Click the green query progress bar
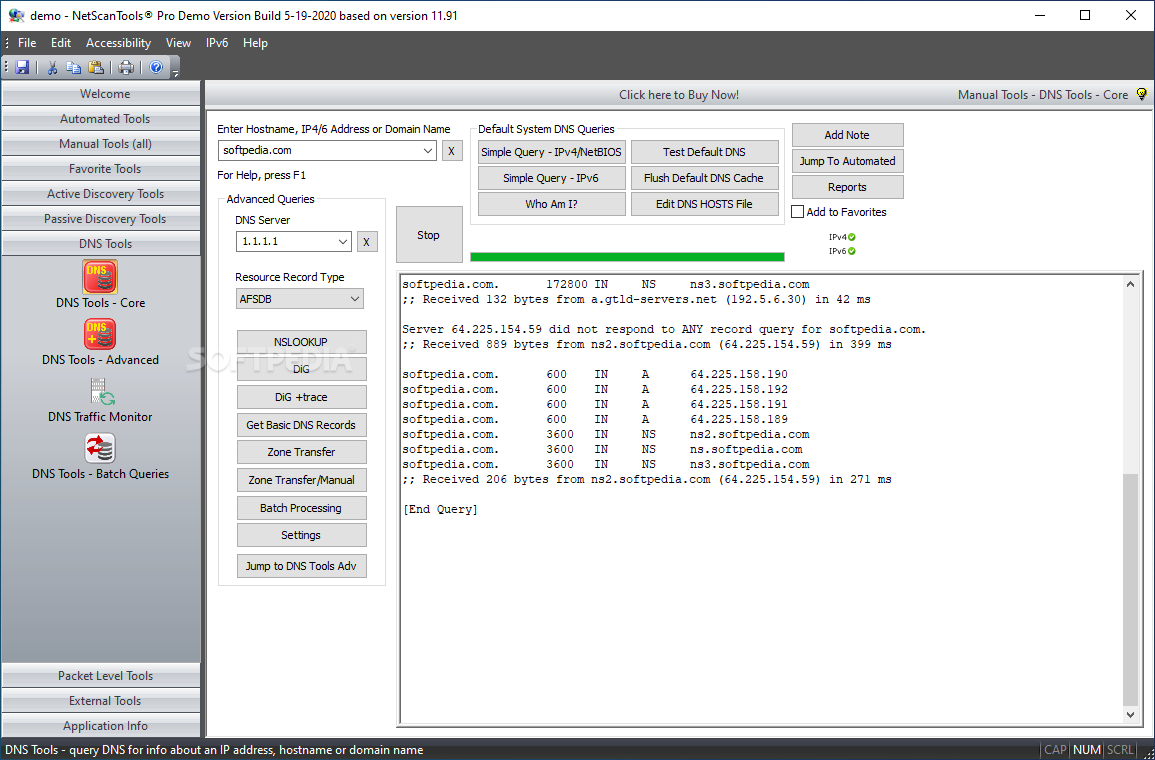 click(x=627, y=257)
